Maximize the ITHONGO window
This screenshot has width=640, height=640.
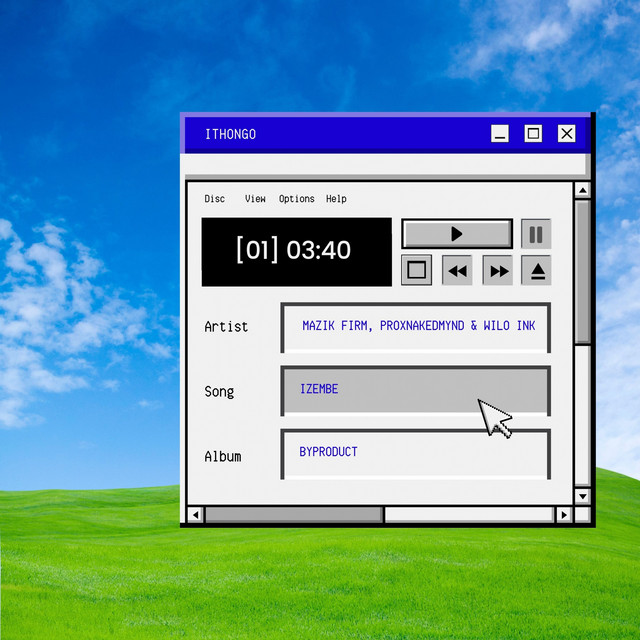point(533,134)
